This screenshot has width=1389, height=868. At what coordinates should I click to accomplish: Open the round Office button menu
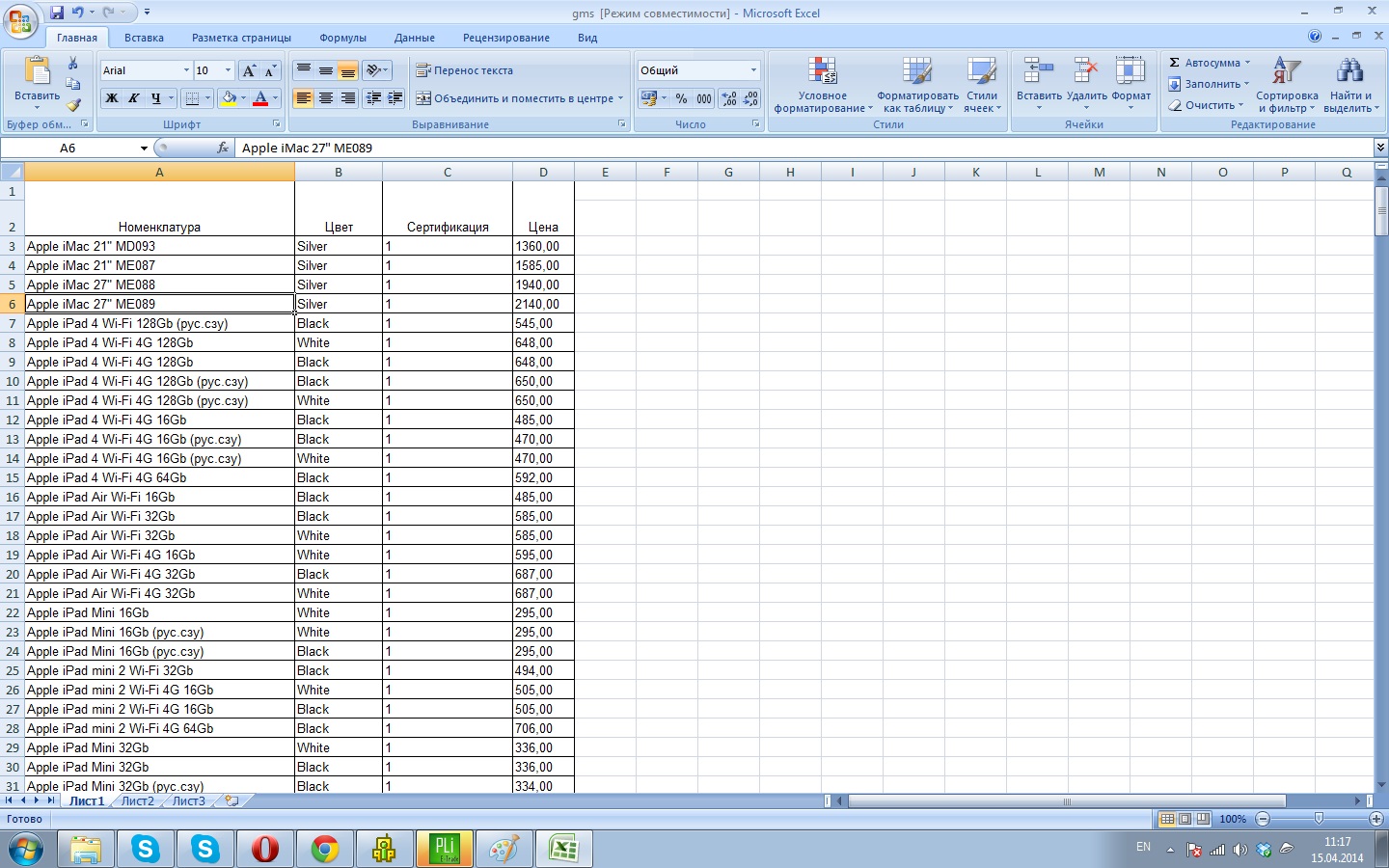coord(20,21)
